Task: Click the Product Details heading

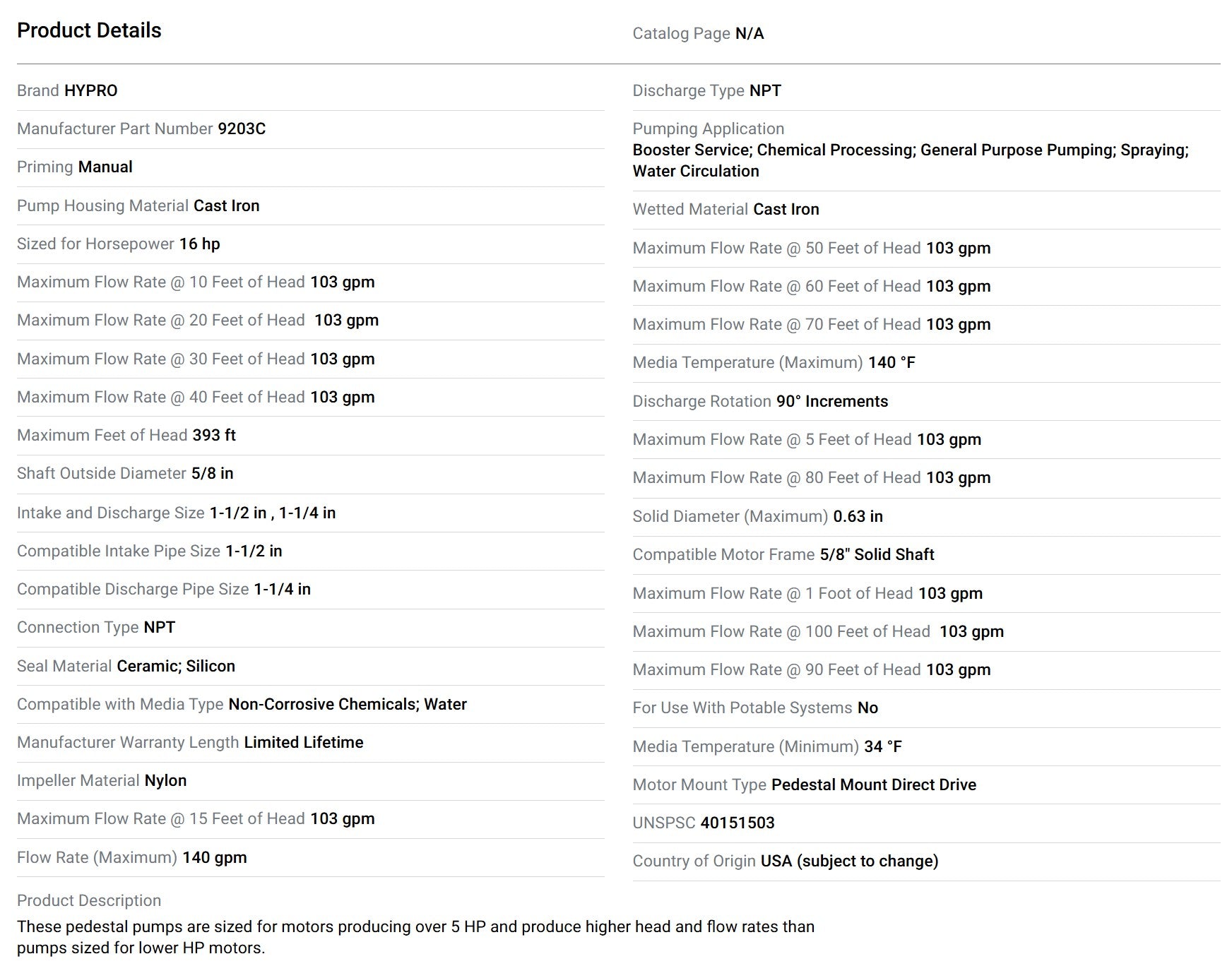Action: pos(89,30)
